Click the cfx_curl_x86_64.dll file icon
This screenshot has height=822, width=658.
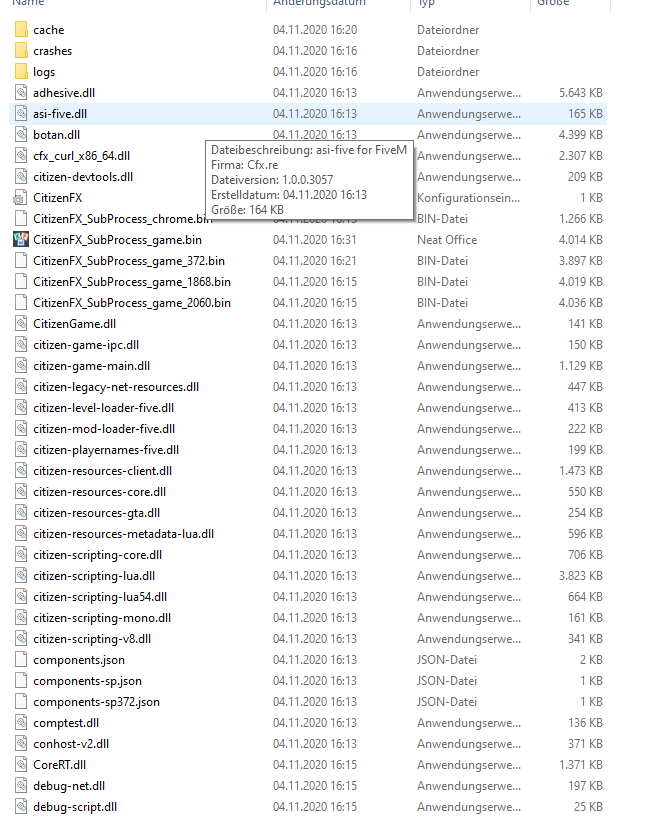click(x=21, y=156)
